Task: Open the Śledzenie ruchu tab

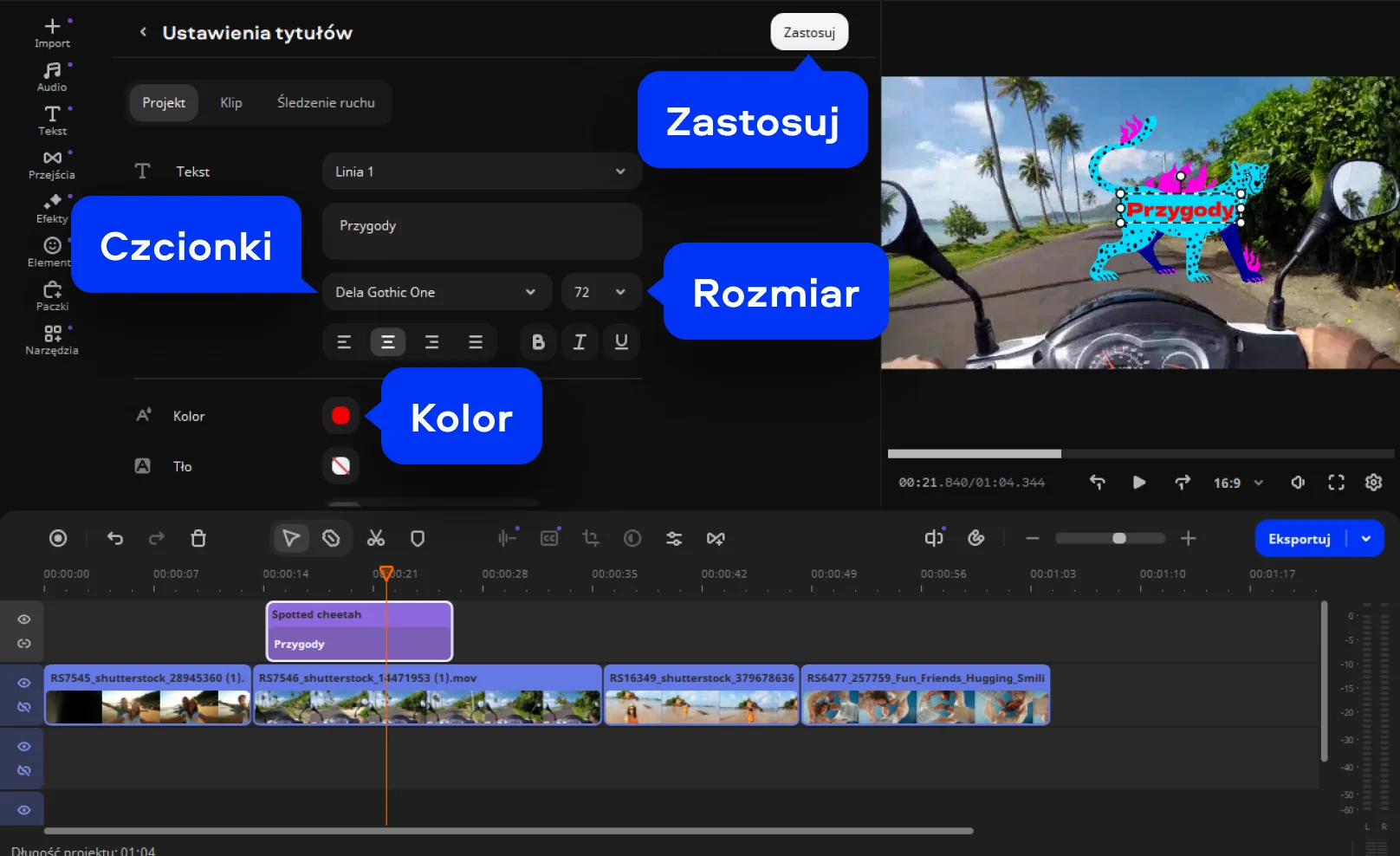Action: point(326,102)
